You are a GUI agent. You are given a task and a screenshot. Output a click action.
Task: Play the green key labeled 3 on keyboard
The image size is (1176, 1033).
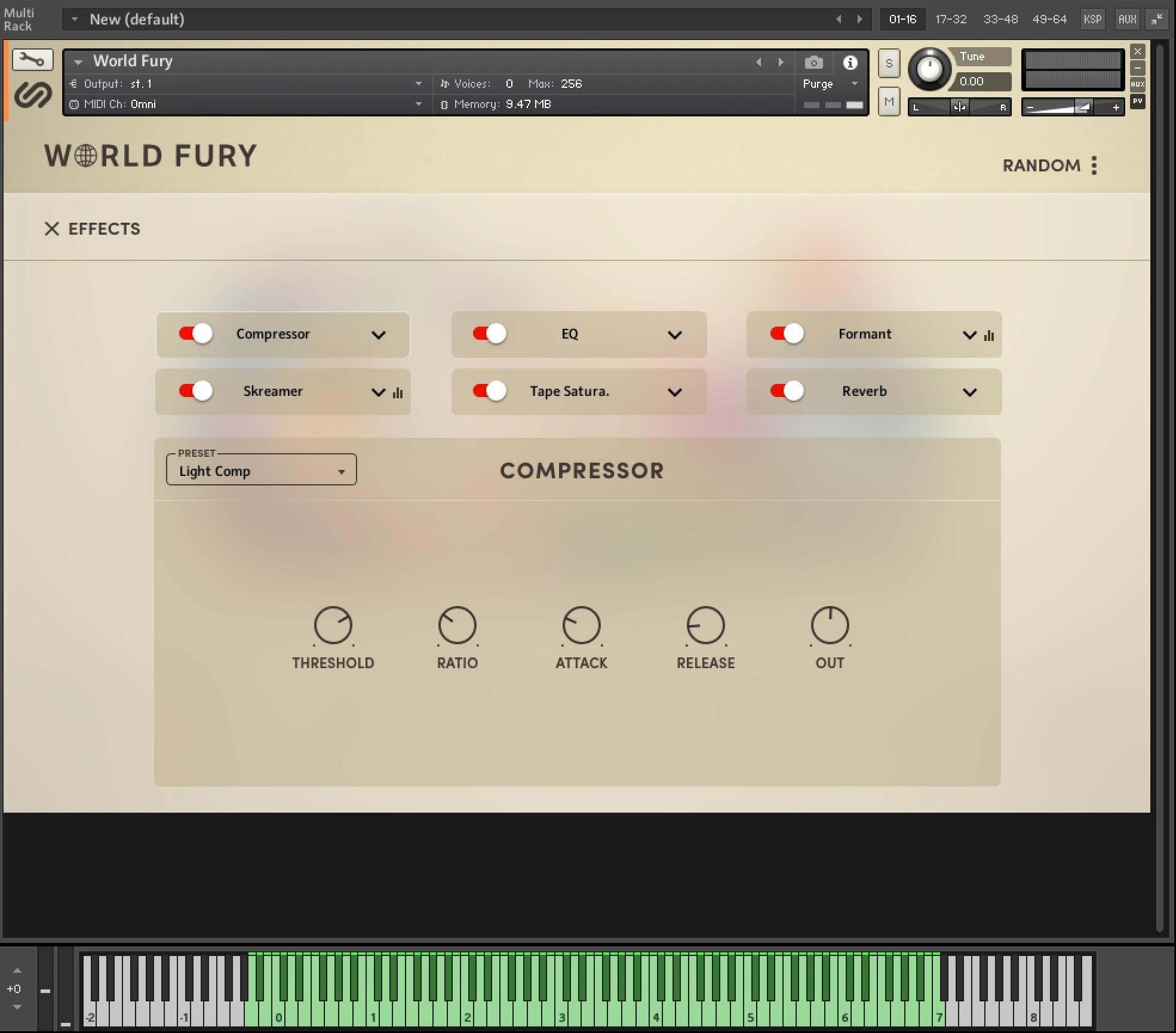(561, 1017)
